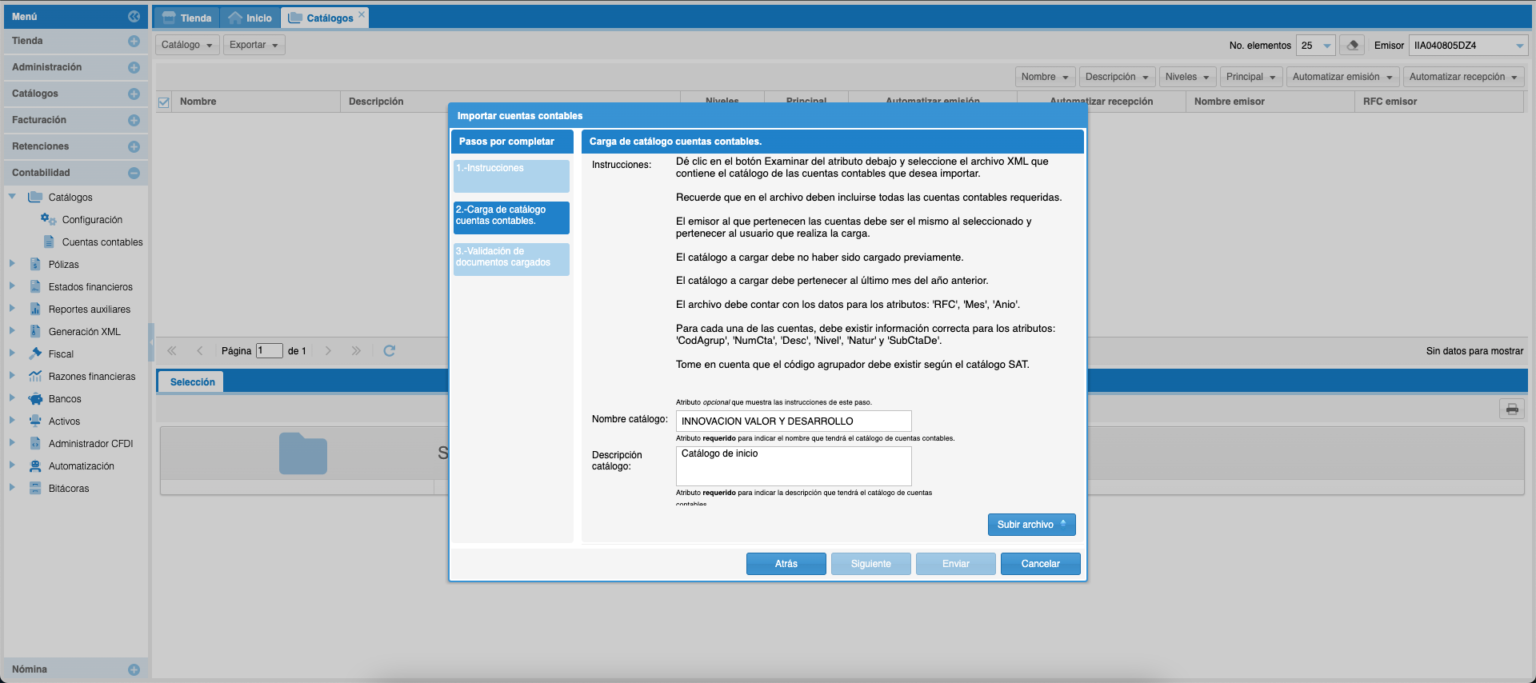Expand the Tienda section plus toggle
This screenshot has width=1536, height=683.
[x=134, y=41]
